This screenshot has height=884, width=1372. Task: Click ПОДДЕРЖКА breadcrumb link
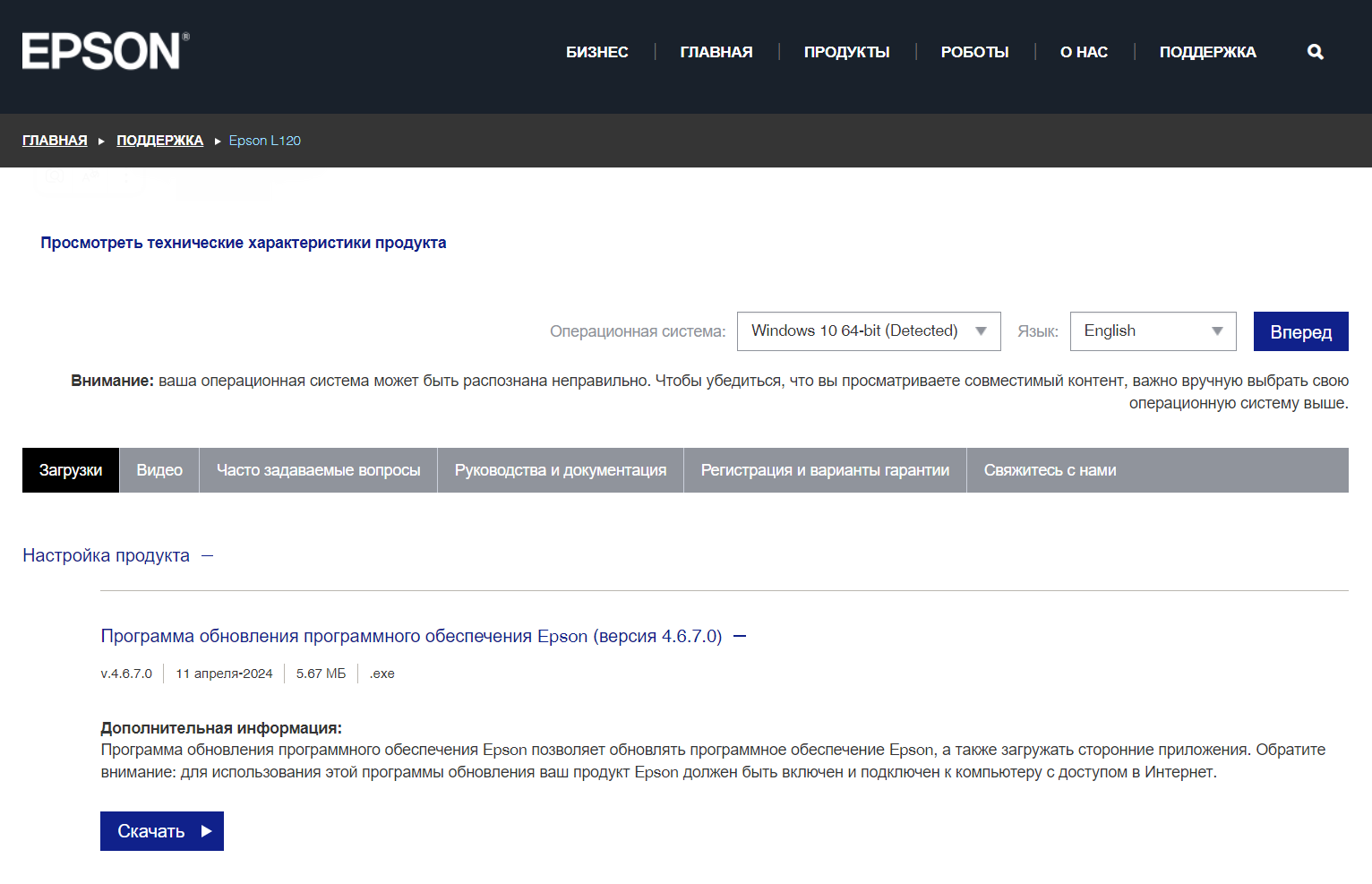click(x=159, y=141)
